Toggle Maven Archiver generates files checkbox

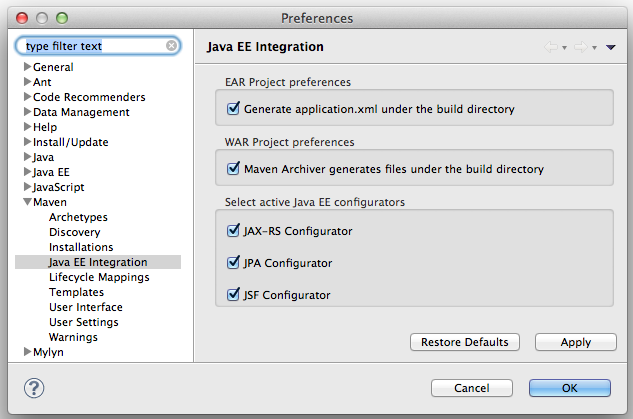(x=233, y=168)
